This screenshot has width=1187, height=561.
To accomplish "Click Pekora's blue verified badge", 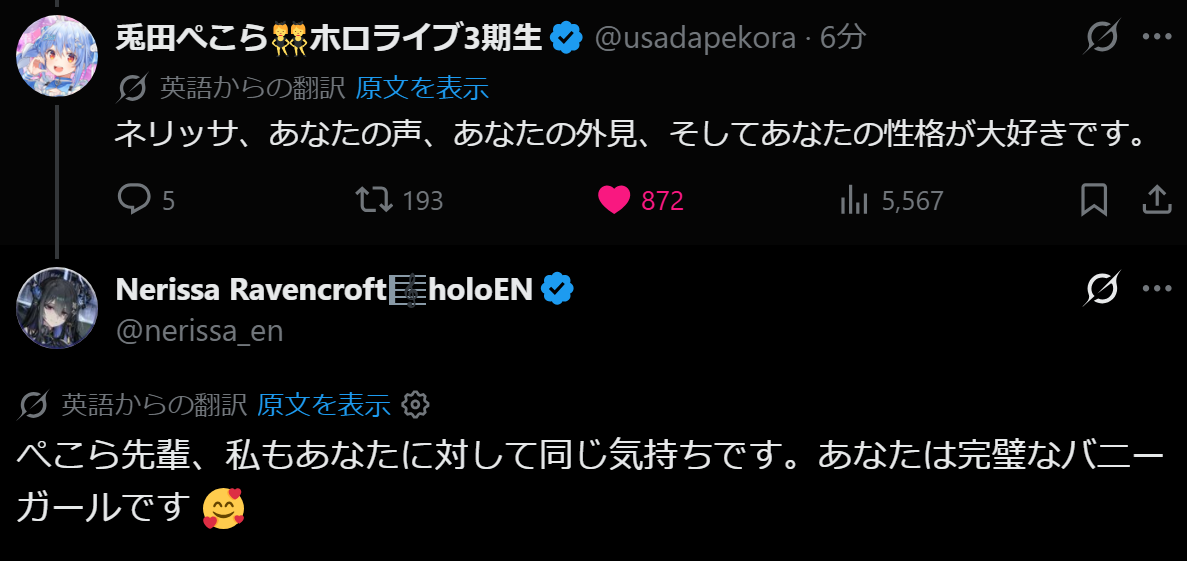I will point(568,38).
